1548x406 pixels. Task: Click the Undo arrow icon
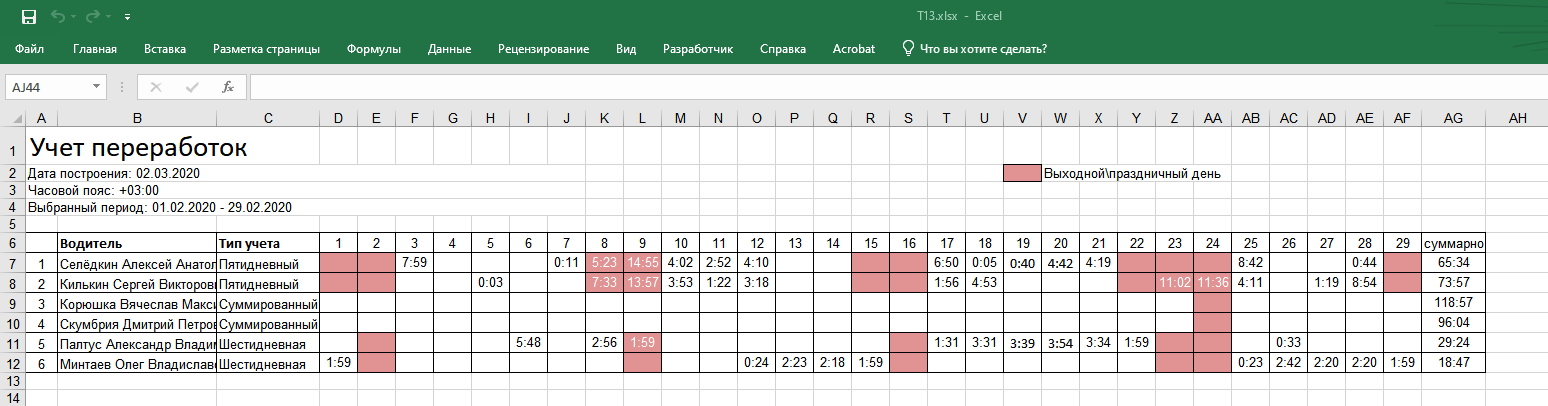pos(58,17)
